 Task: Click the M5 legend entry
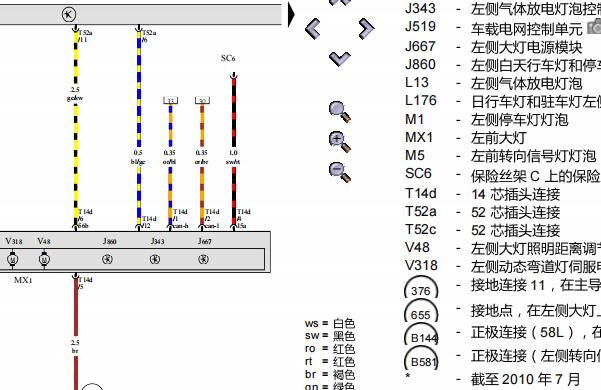[501, 156]
